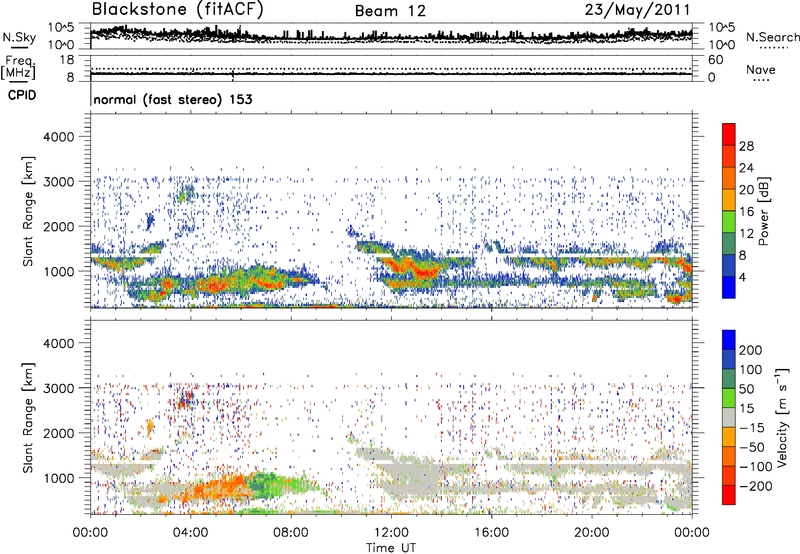The height and width of the screenshot is (554, 800).
Task: Click the '24' label on Power colorbar
Action: point(746,168)
